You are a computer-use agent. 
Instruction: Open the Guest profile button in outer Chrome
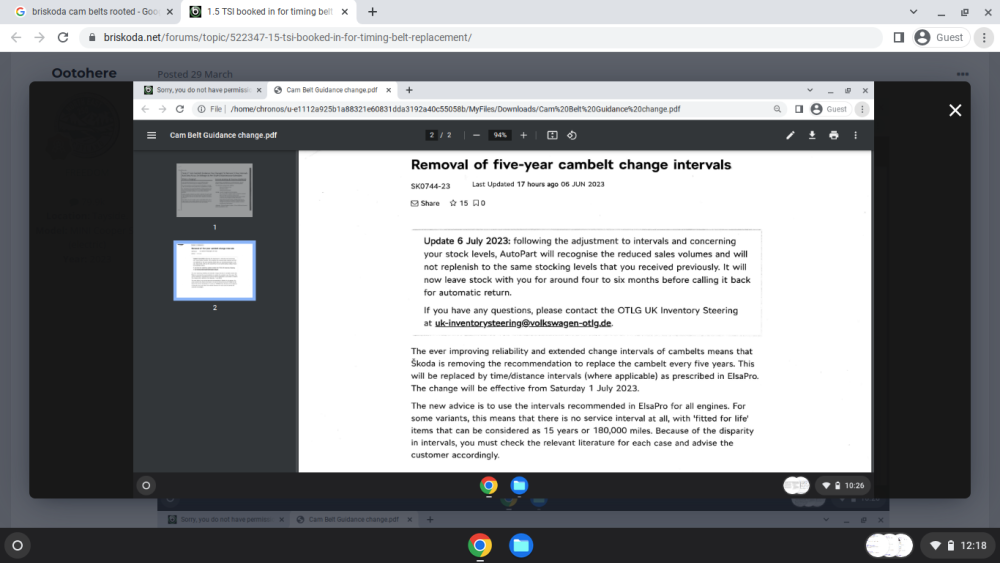[939, 38]
